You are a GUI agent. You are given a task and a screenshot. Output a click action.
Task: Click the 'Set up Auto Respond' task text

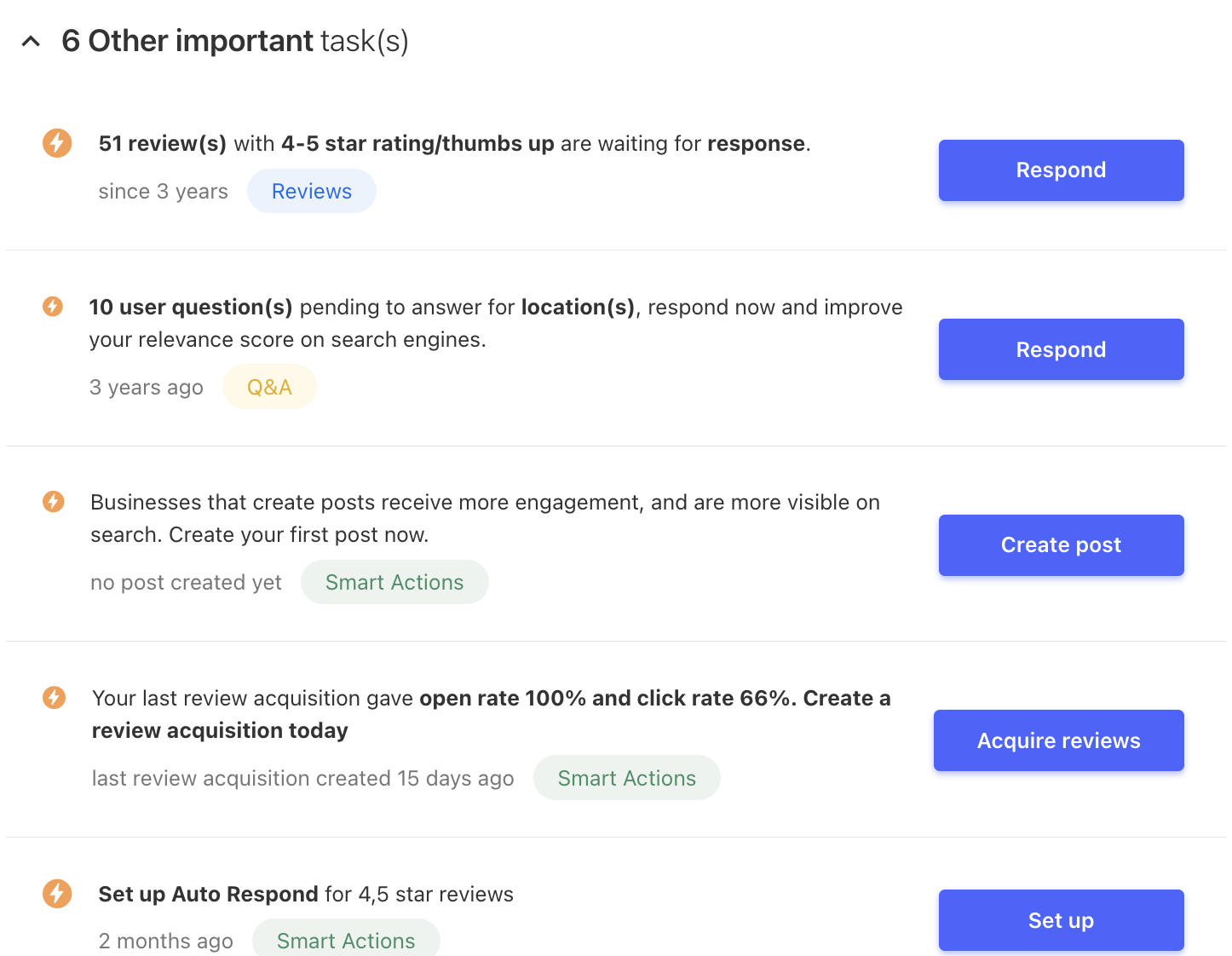[x=306, y=894]
